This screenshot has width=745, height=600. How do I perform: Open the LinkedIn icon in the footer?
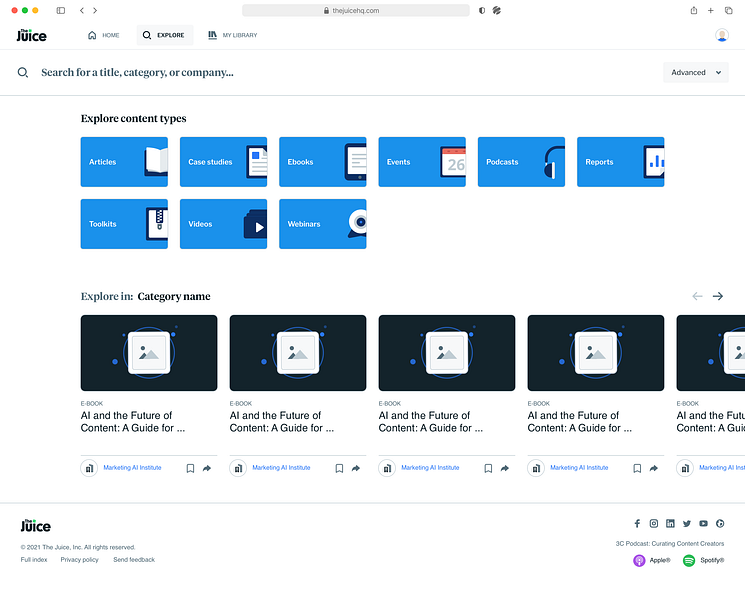click(x=670, y=524)
